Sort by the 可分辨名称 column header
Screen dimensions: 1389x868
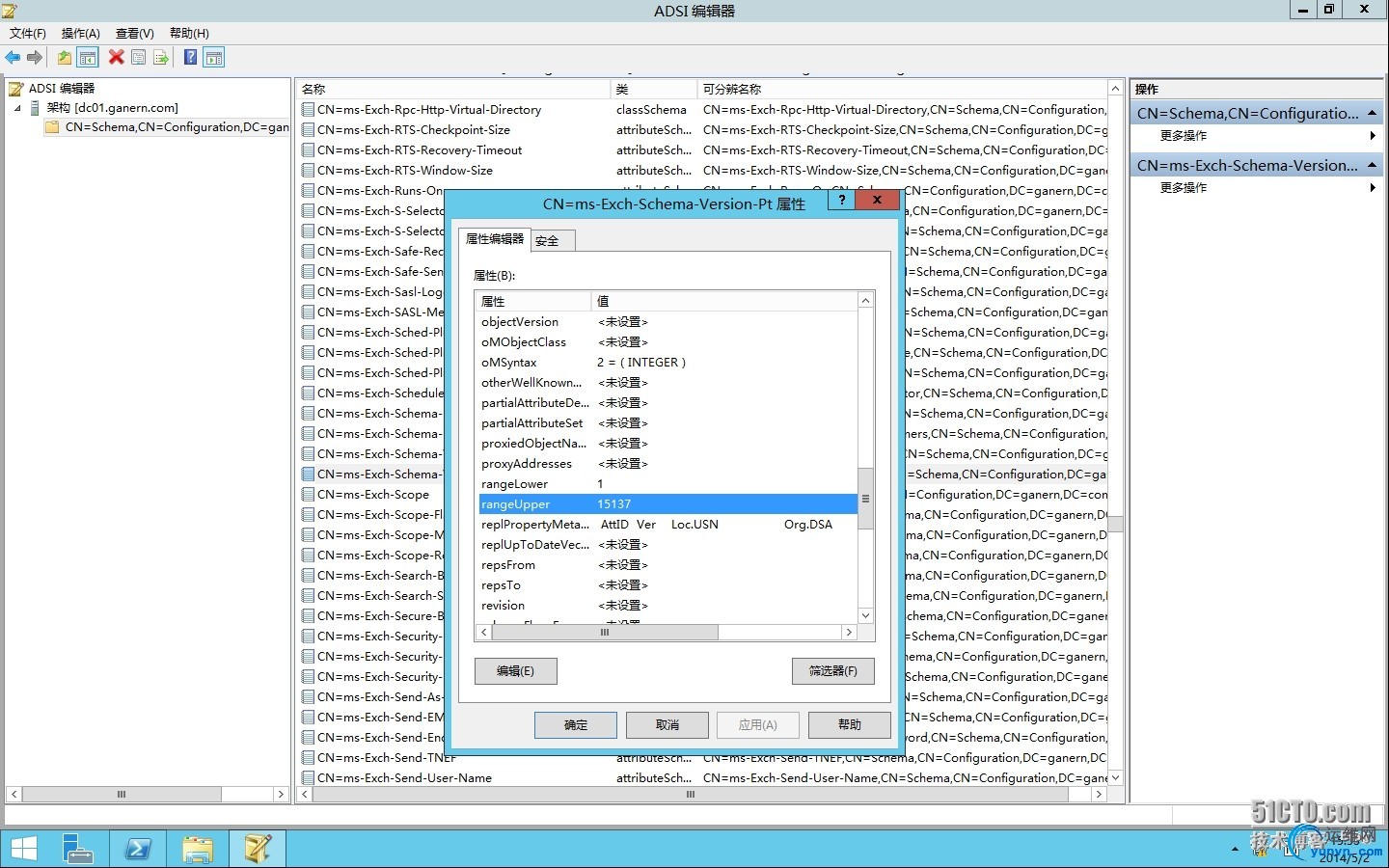click(902, 89)
